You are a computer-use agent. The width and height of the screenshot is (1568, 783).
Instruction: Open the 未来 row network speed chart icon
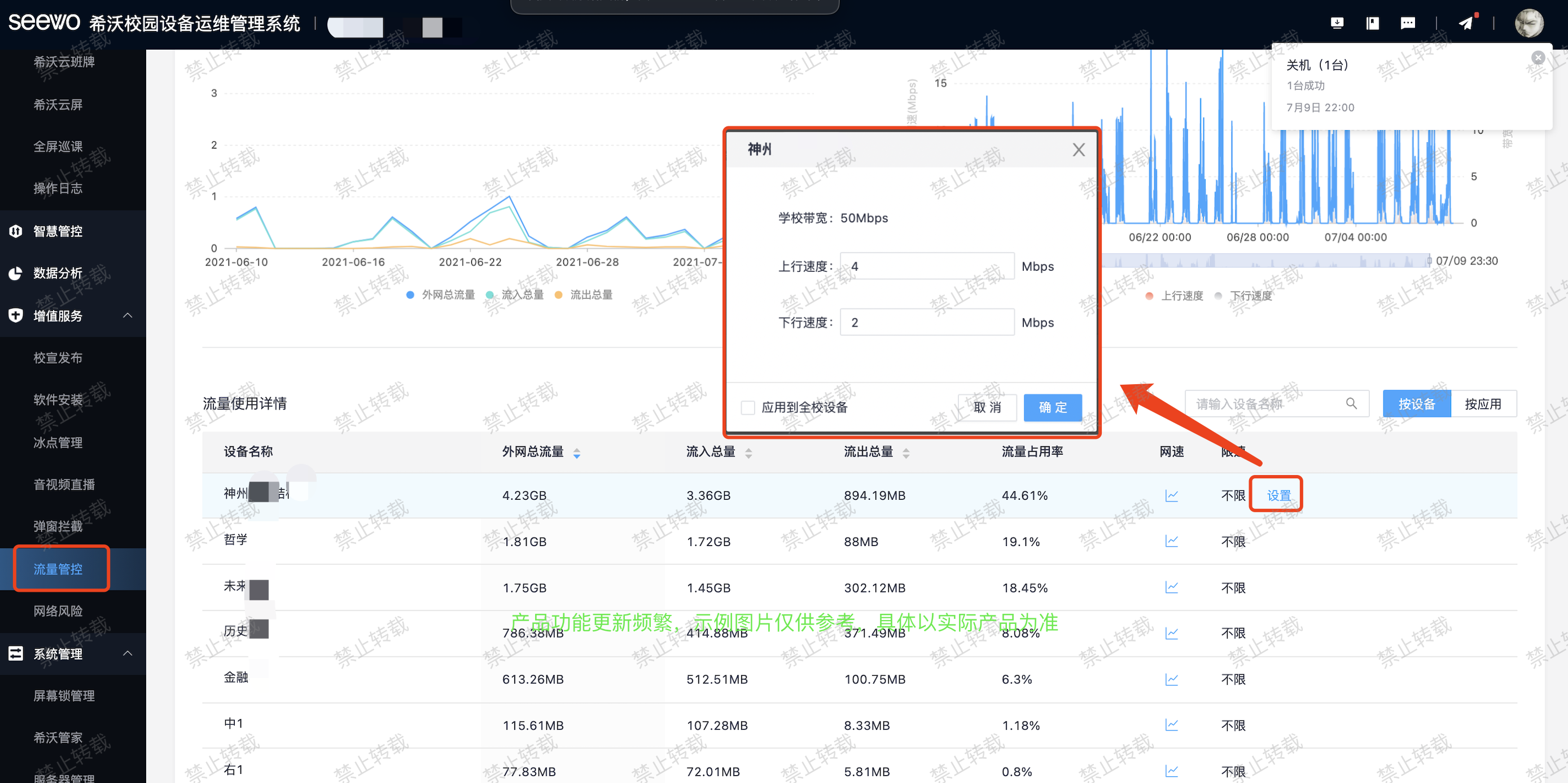pyautogui.click(x=1171, y=587)
